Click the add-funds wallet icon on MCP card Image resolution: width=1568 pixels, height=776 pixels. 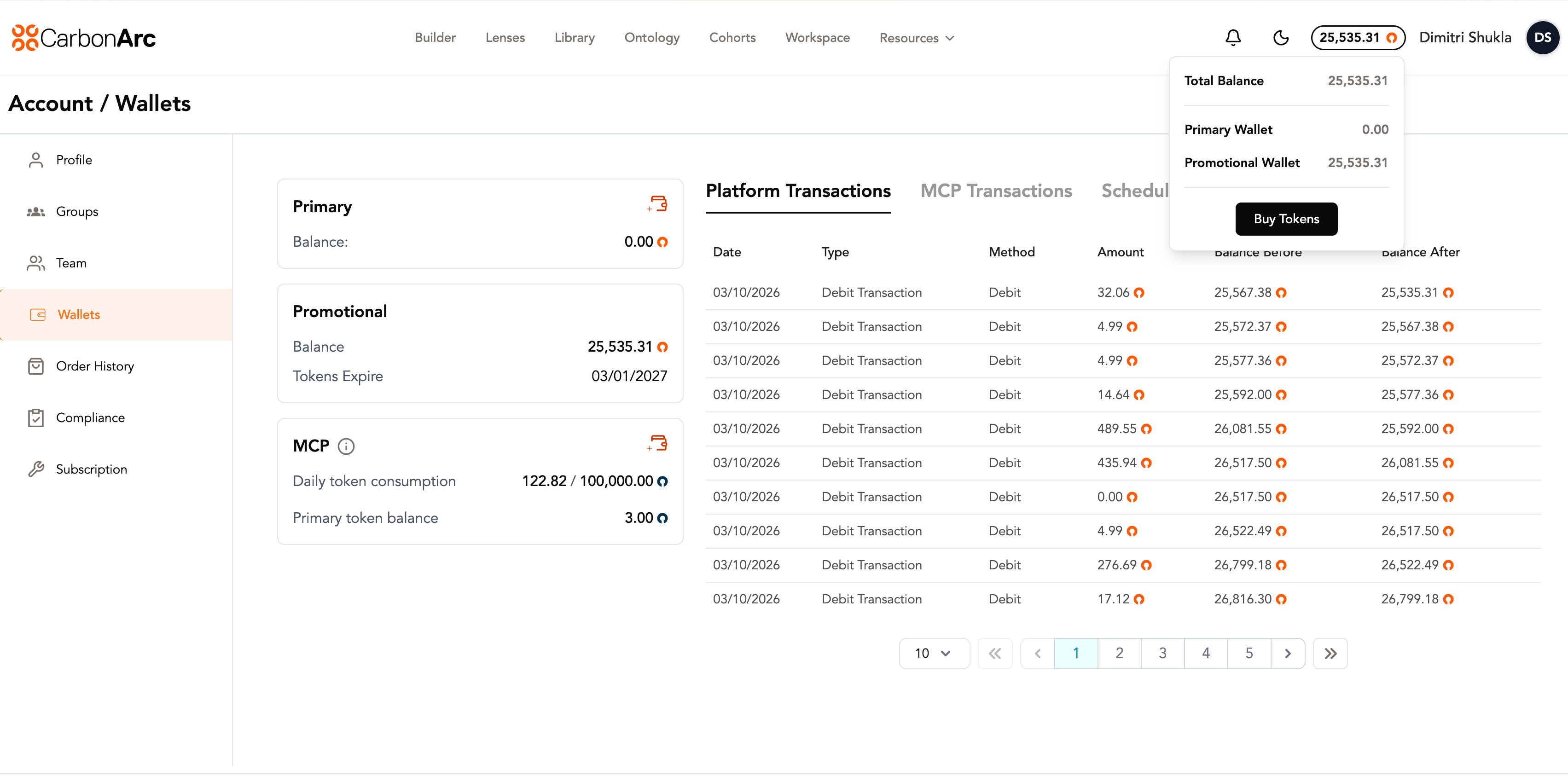(x=658, y=443)
